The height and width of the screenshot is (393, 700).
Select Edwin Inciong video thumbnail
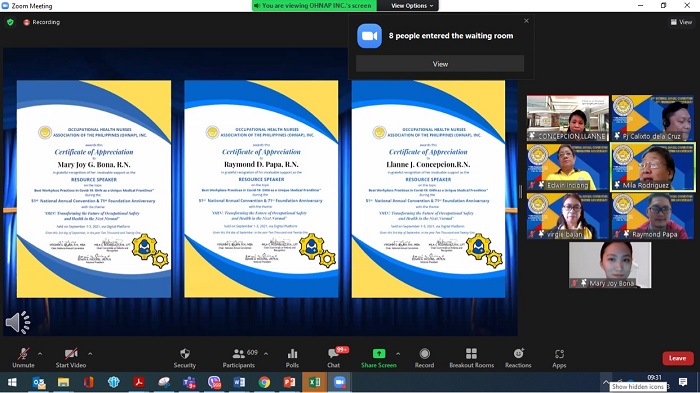pos(567,167)
